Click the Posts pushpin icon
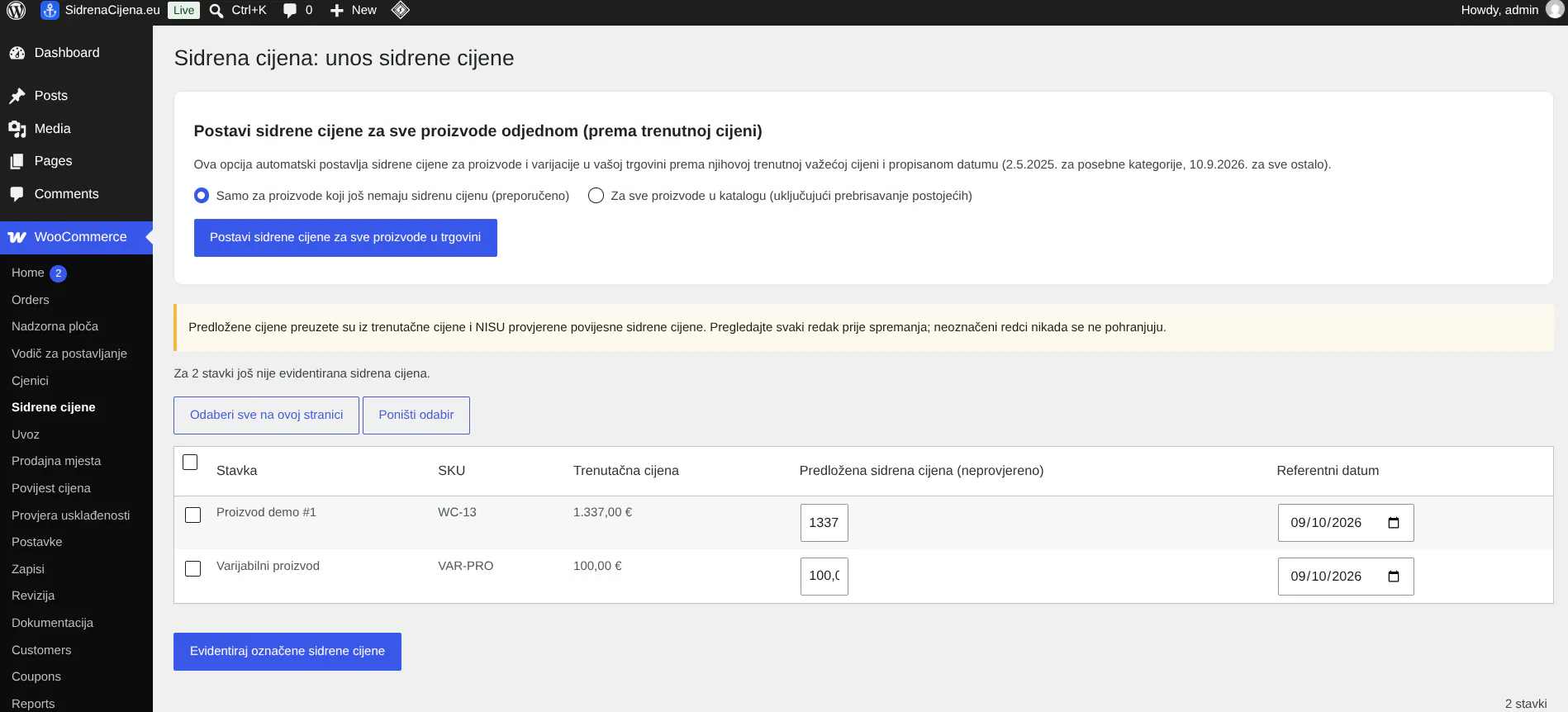The image size is (1568, 712). click(17, 96)
